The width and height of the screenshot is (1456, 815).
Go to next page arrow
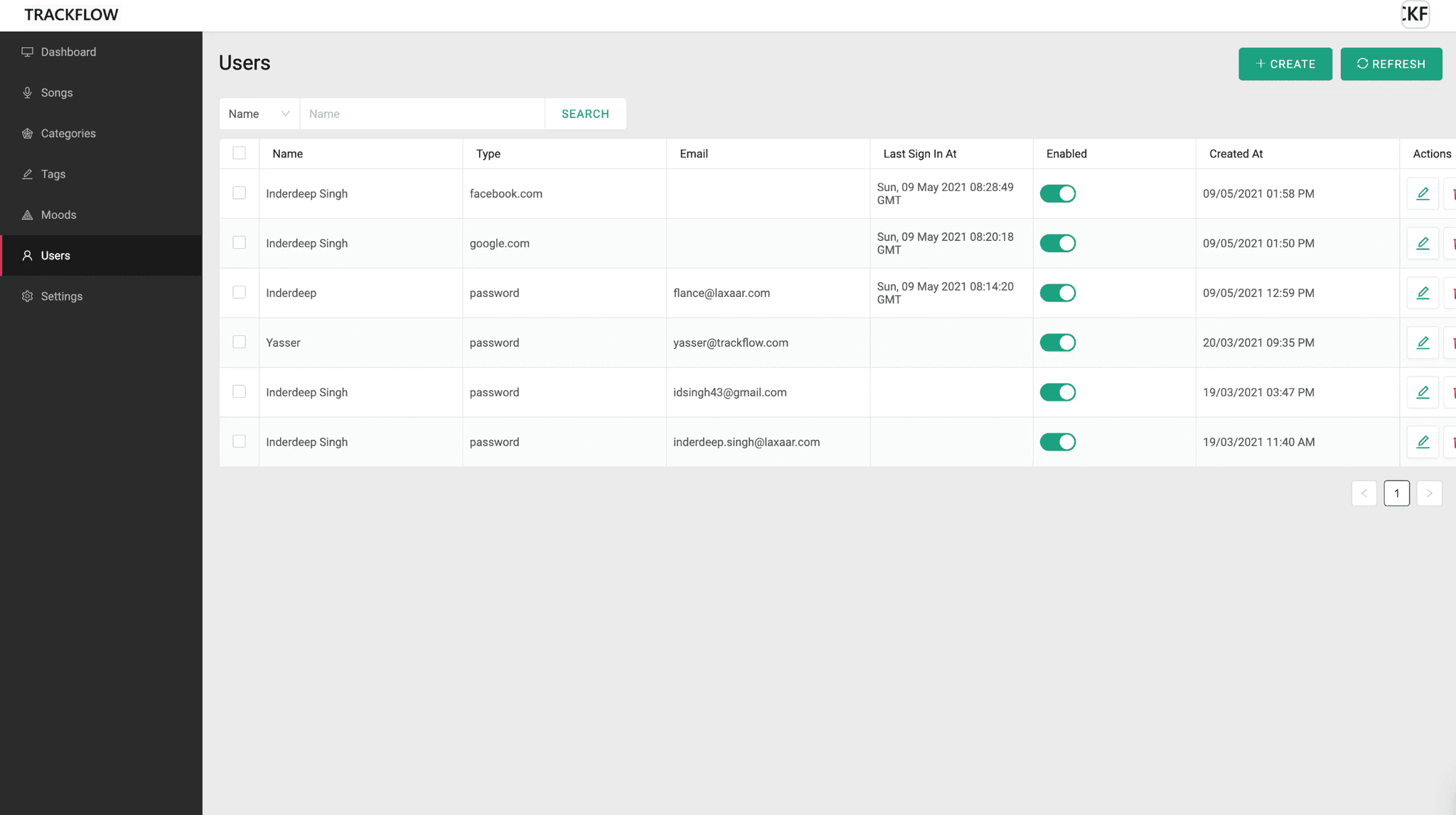point(1429,493)
